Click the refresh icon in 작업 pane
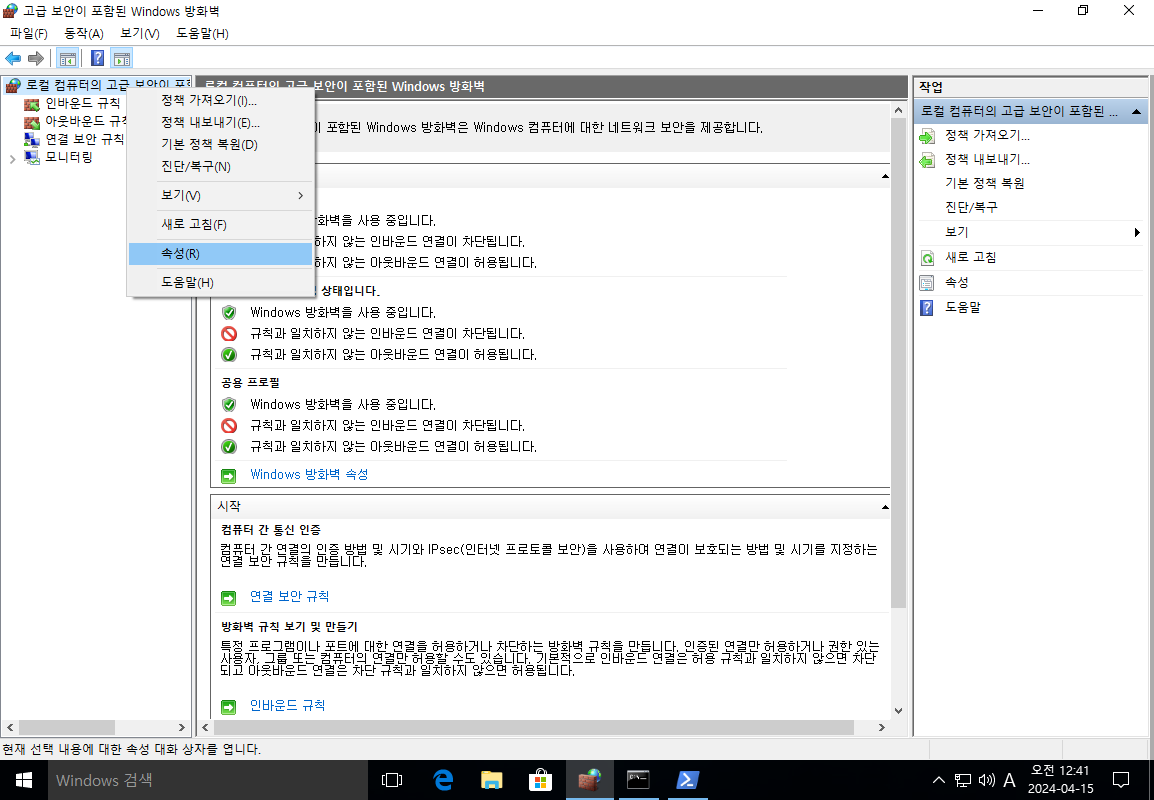The width and height of the screenshot is (1154, 800). (x=927, y=258)
